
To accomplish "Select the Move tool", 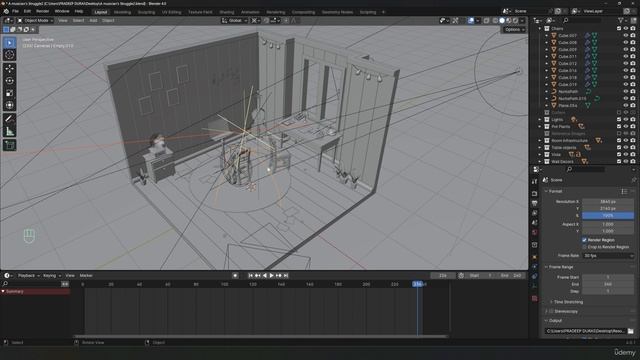I will [x=9, y=69].
